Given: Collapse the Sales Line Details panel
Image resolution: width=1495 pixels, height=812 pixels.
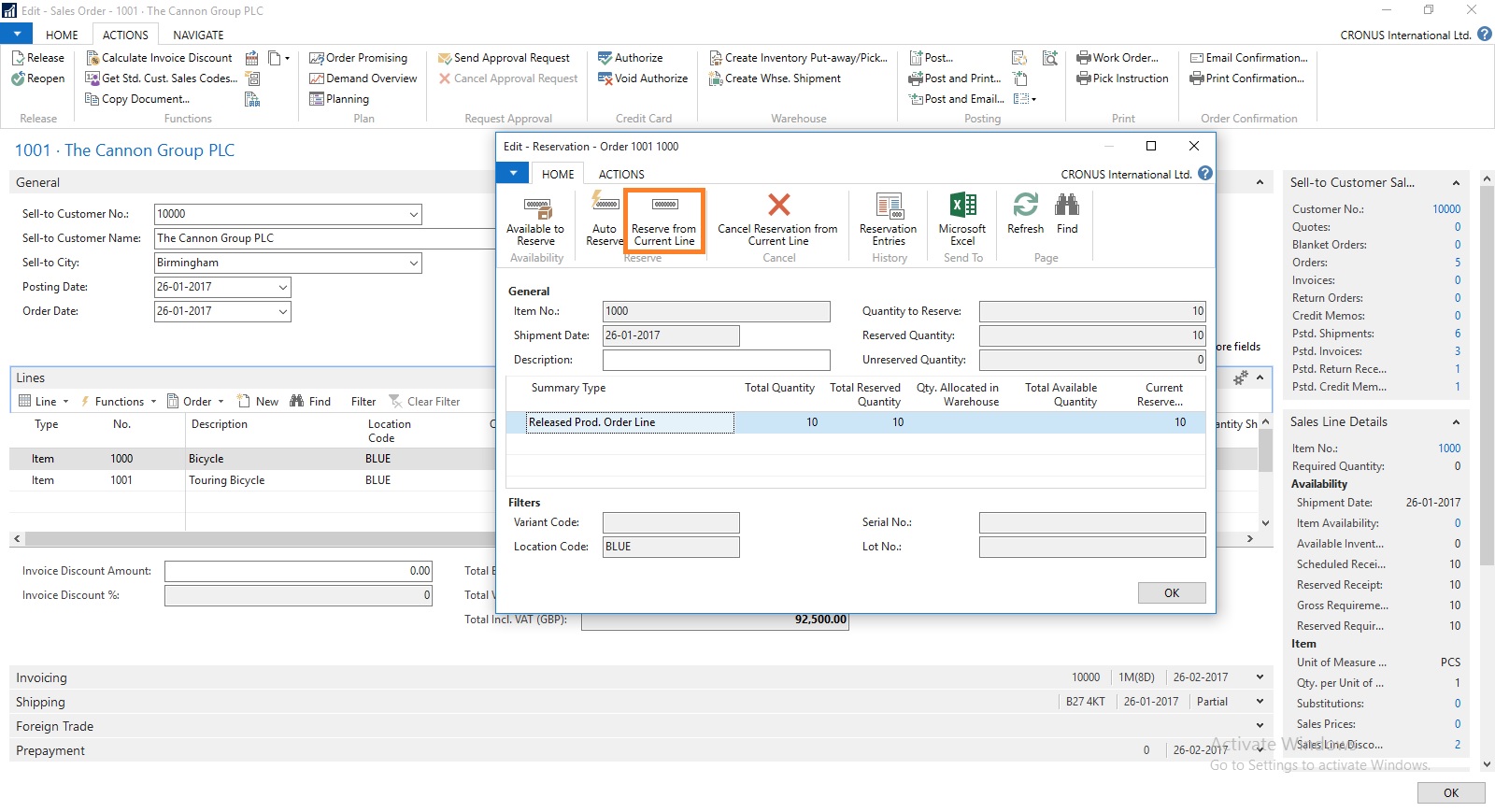Looking at the screenshot, I should pyautogui.click(x=1456, y=422).
